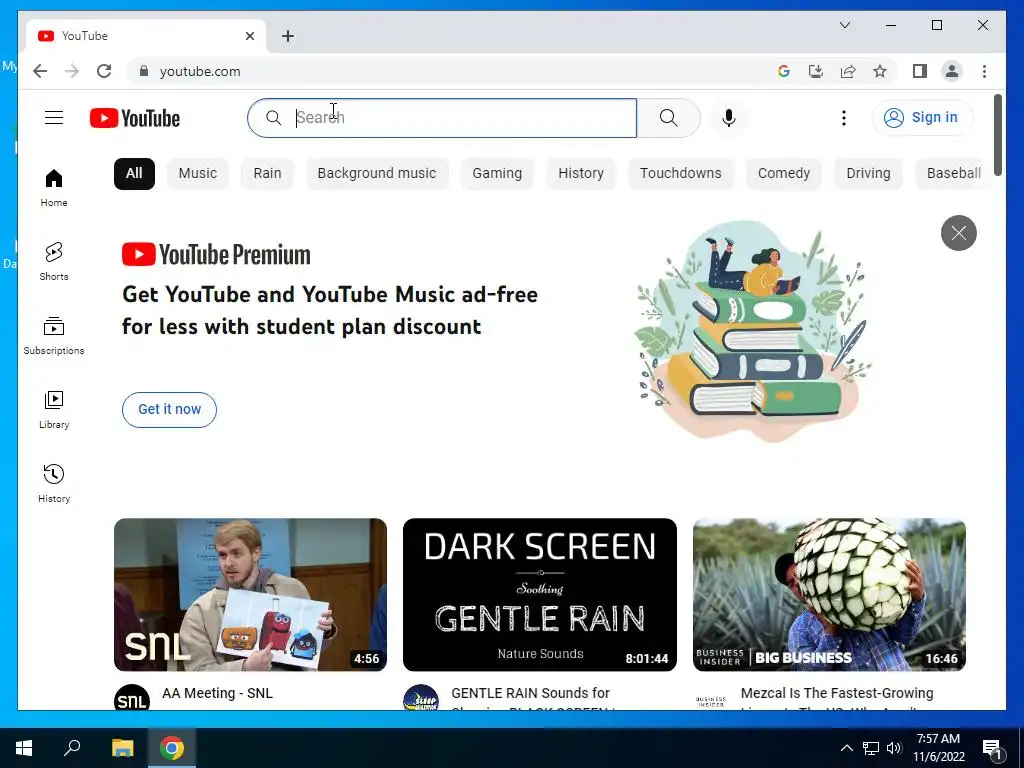Open the Chrome profile avatar
1024x768 pixels.
coord(952,71)
